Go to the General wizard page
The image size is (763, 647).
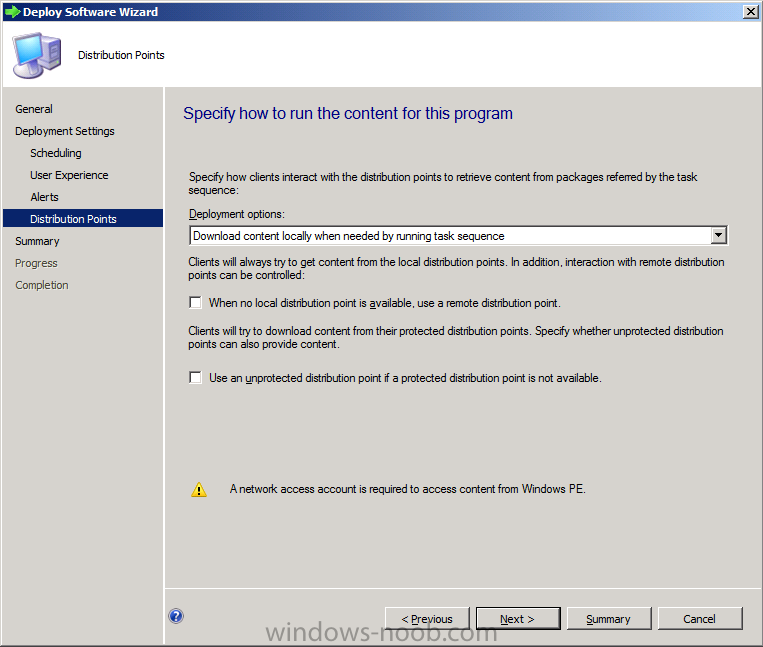click(x=34, y=109)
